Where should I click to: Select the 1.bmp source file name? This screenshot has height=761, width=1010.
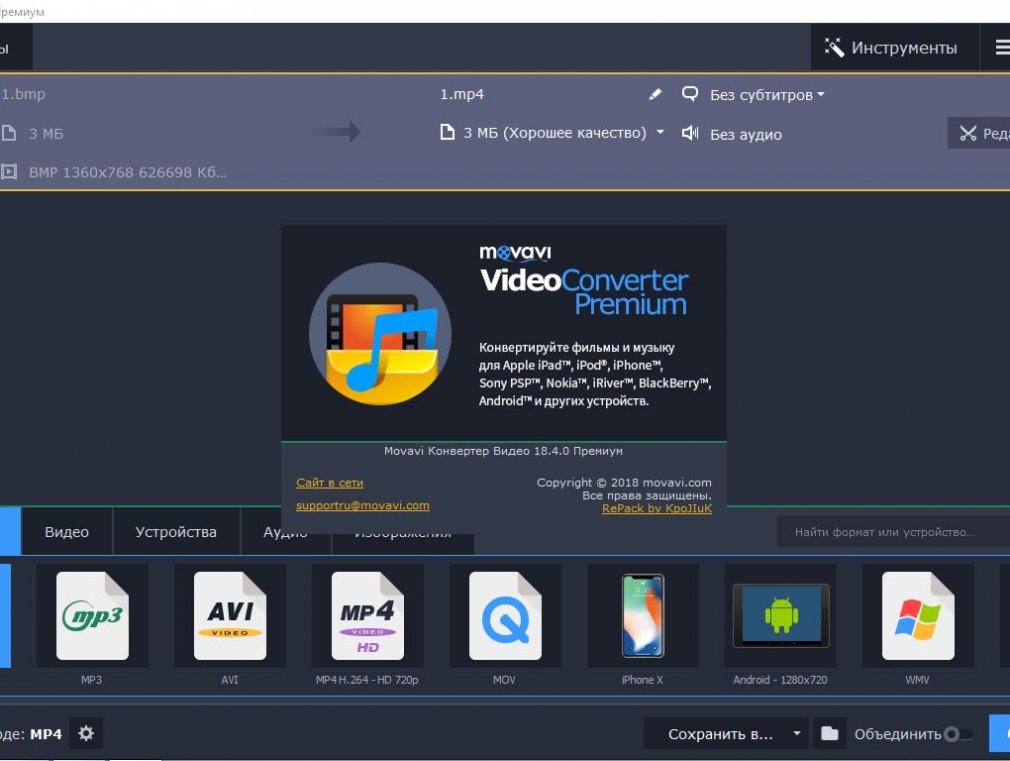pyautogui.click(x=23, y=94)
